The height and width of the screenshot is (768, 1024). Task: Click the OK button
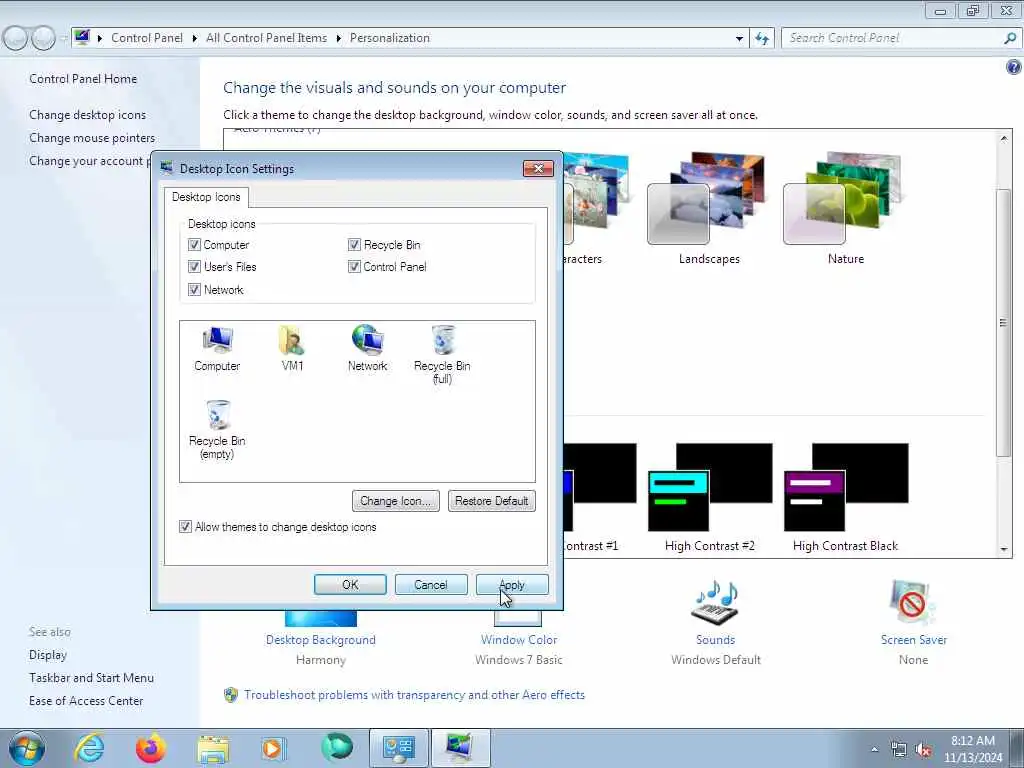(350, 584)
